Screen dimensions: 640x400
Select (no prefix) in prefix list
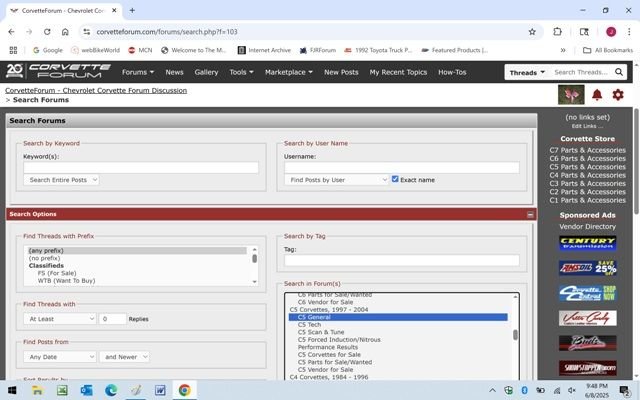pyautogui.click(x=44, y=258)
